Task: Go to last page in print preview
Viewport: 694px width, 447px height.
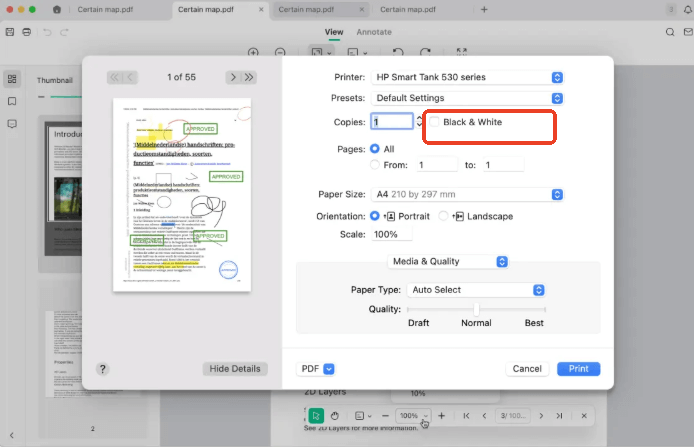Action: [x=249, y=77]
